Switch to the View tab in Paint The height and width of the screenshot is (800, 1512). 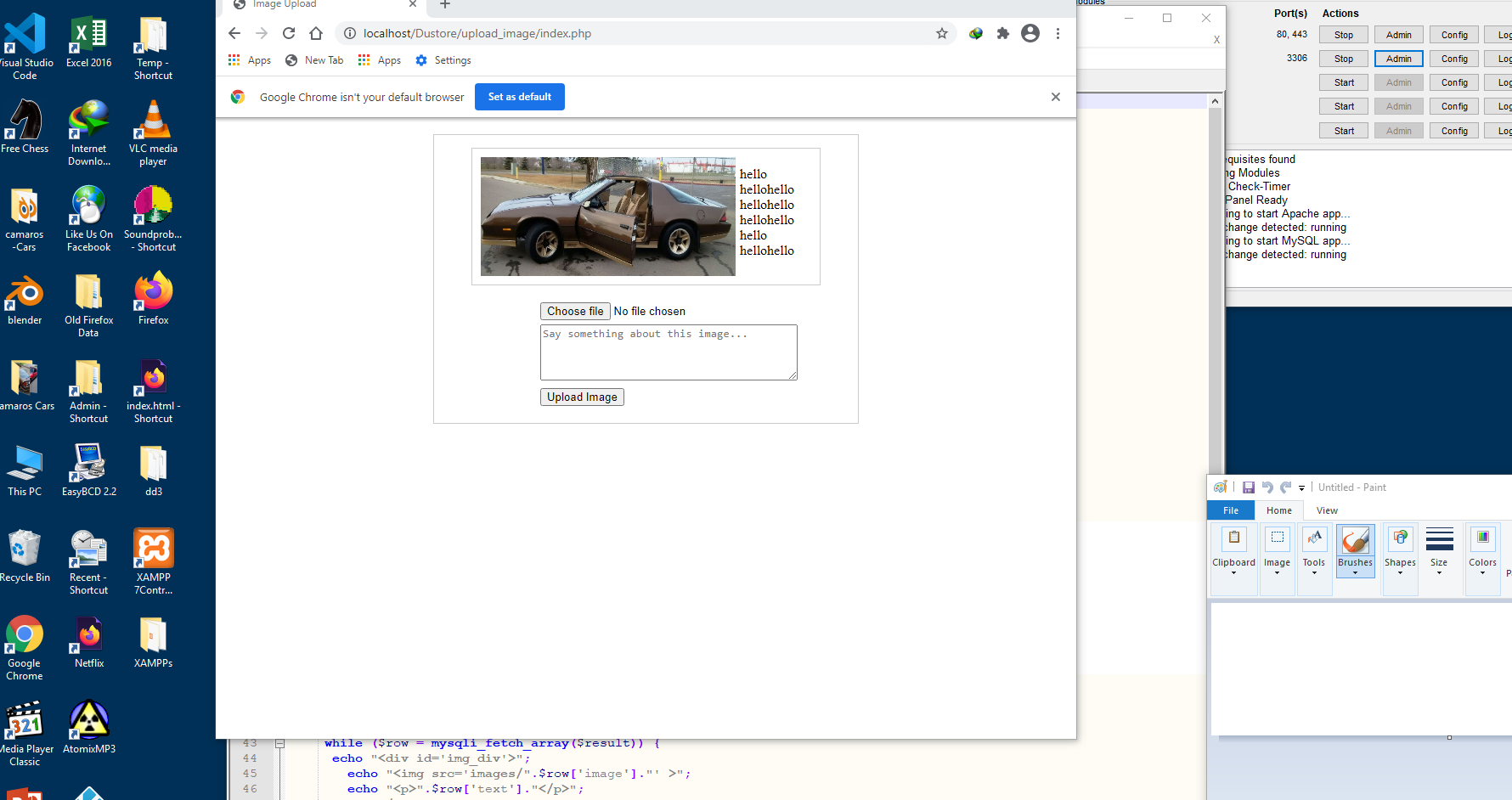point(1326,510)
